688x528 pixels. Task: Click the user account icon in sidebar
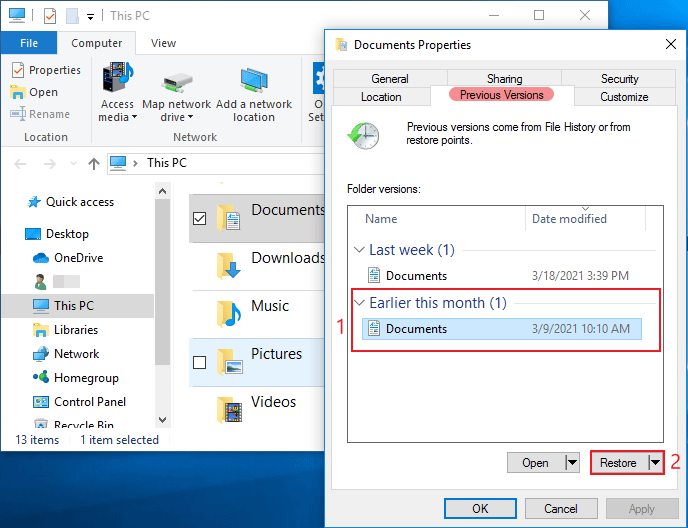[x=41, y=281]
